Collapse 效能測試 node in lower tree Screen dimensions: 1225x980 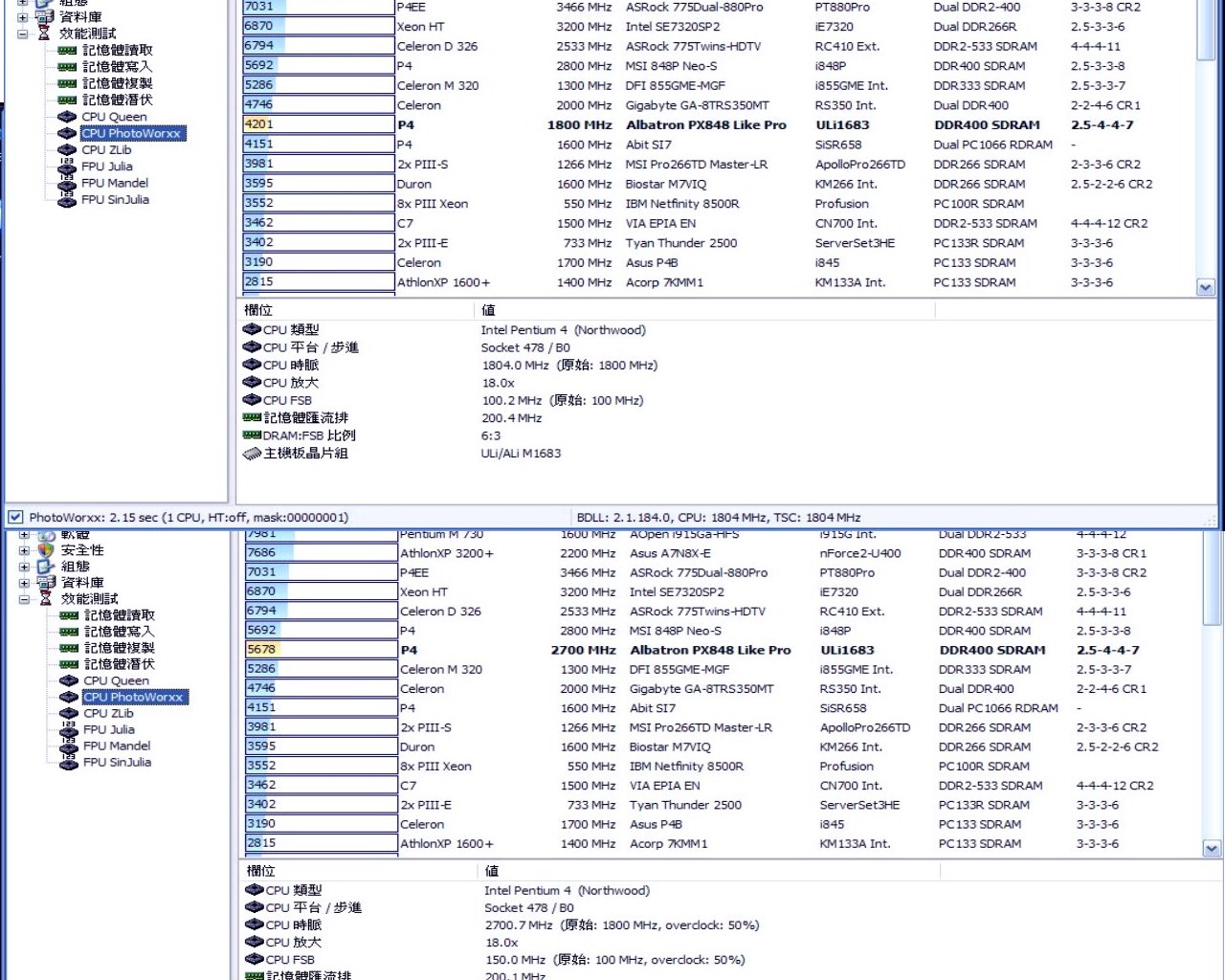coord(25,599)
